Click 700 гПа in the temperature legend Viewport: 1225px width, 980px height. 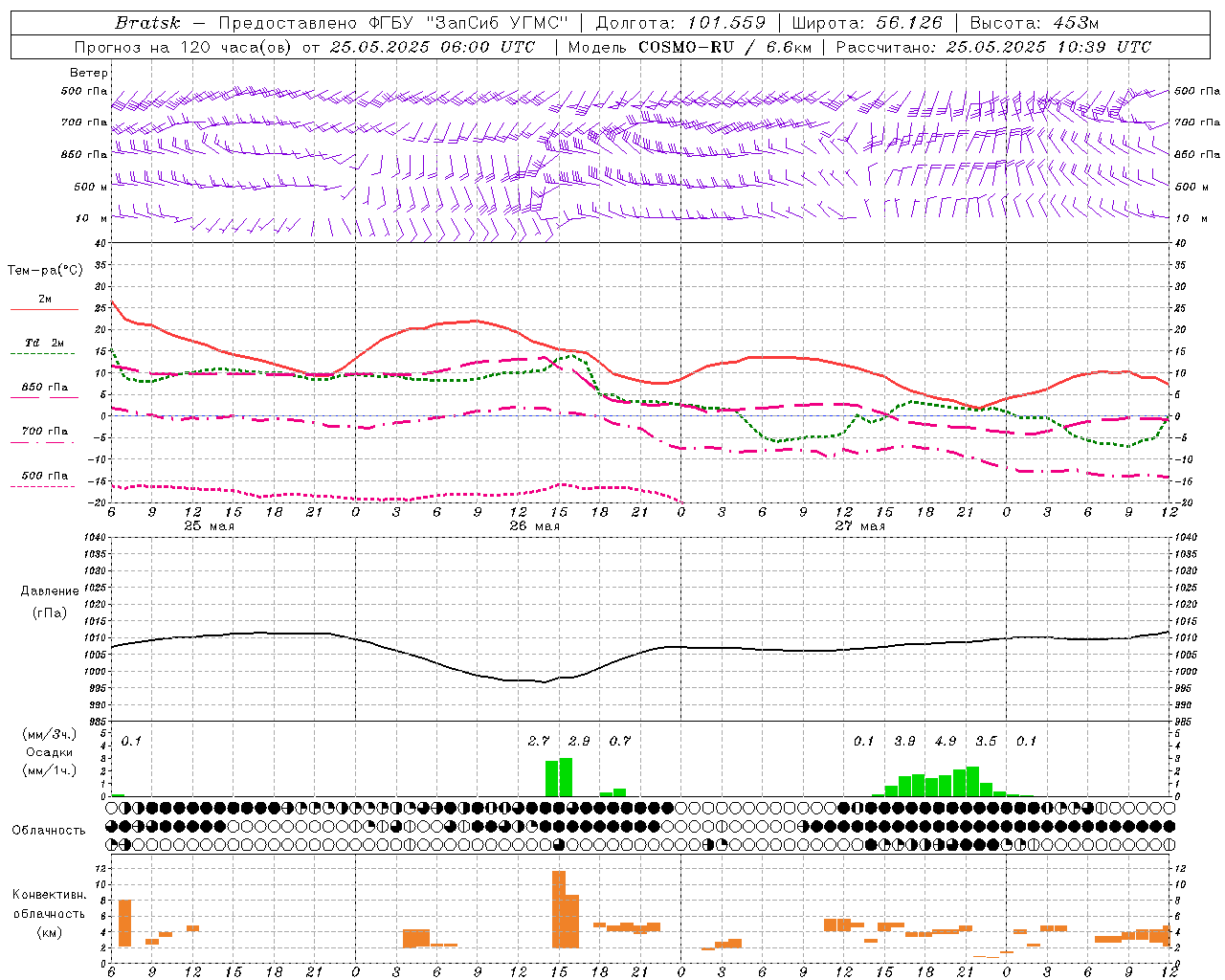pyautogui.click(x=45, y=432)
